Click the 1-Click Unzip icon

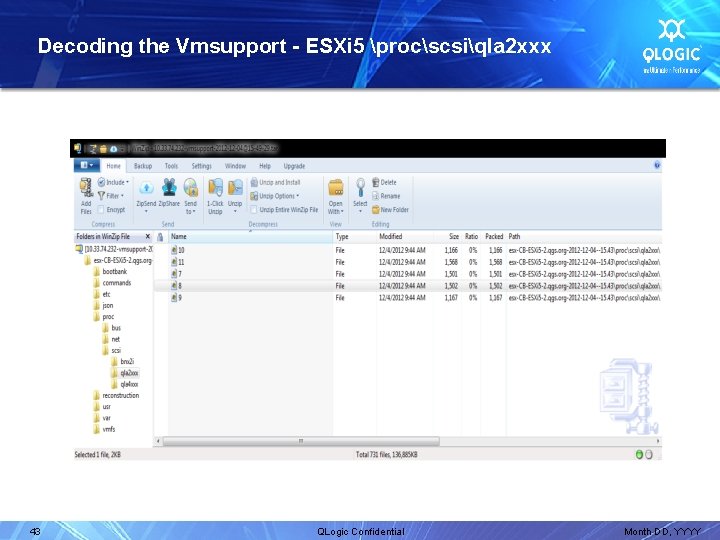215,188
